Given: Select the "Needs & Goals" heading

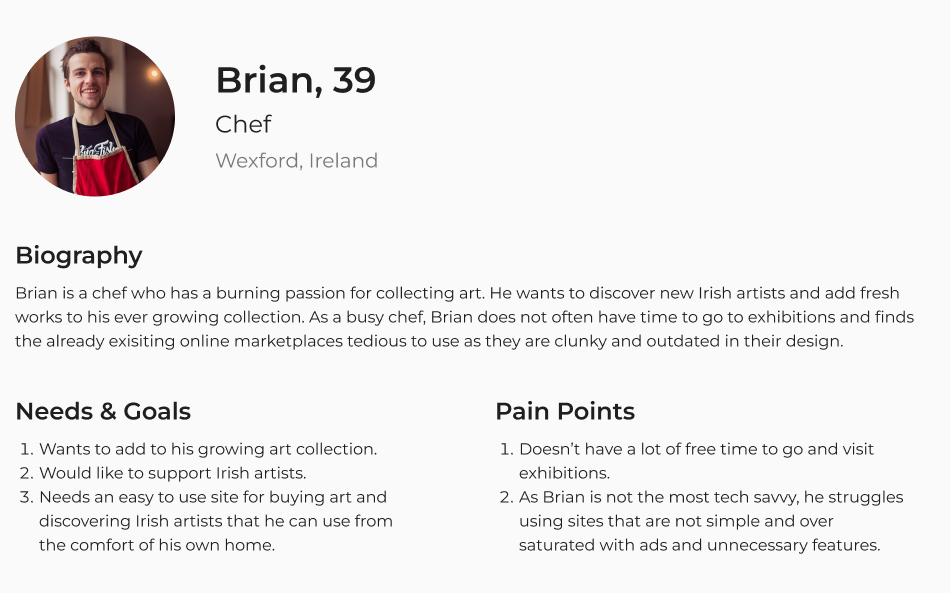Looking at the screenshot, I should tap(103, 412).
